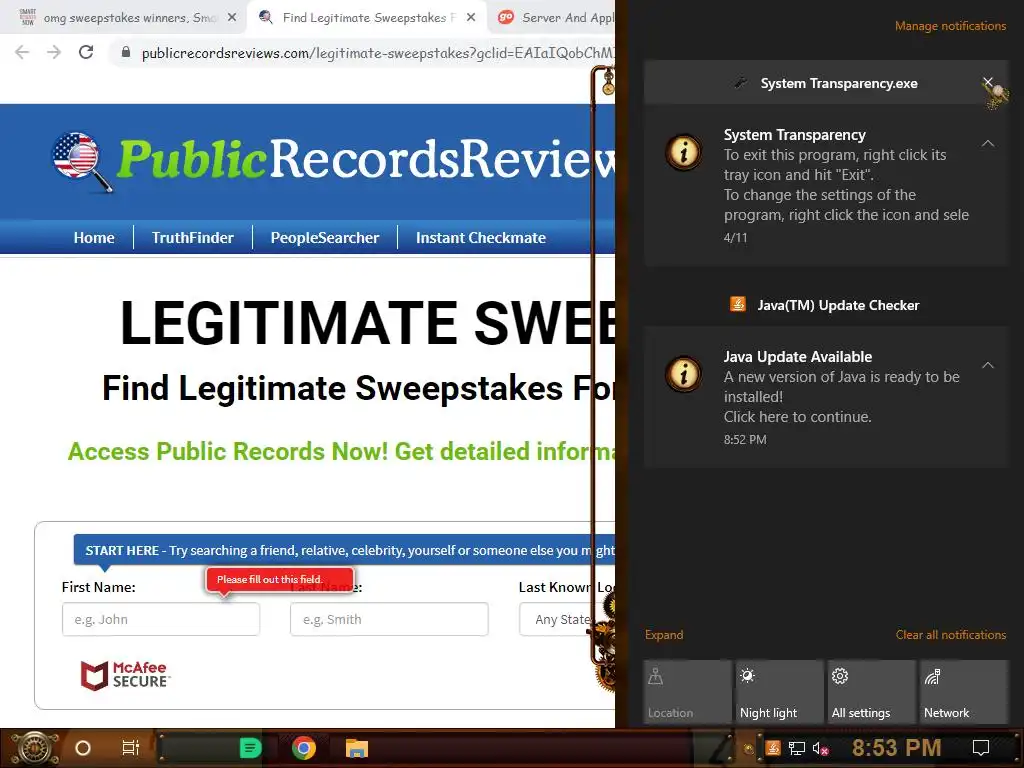Click Java(TM) Update Checker group header
This screenshot has width=1024, height=768.
(826, 305)
